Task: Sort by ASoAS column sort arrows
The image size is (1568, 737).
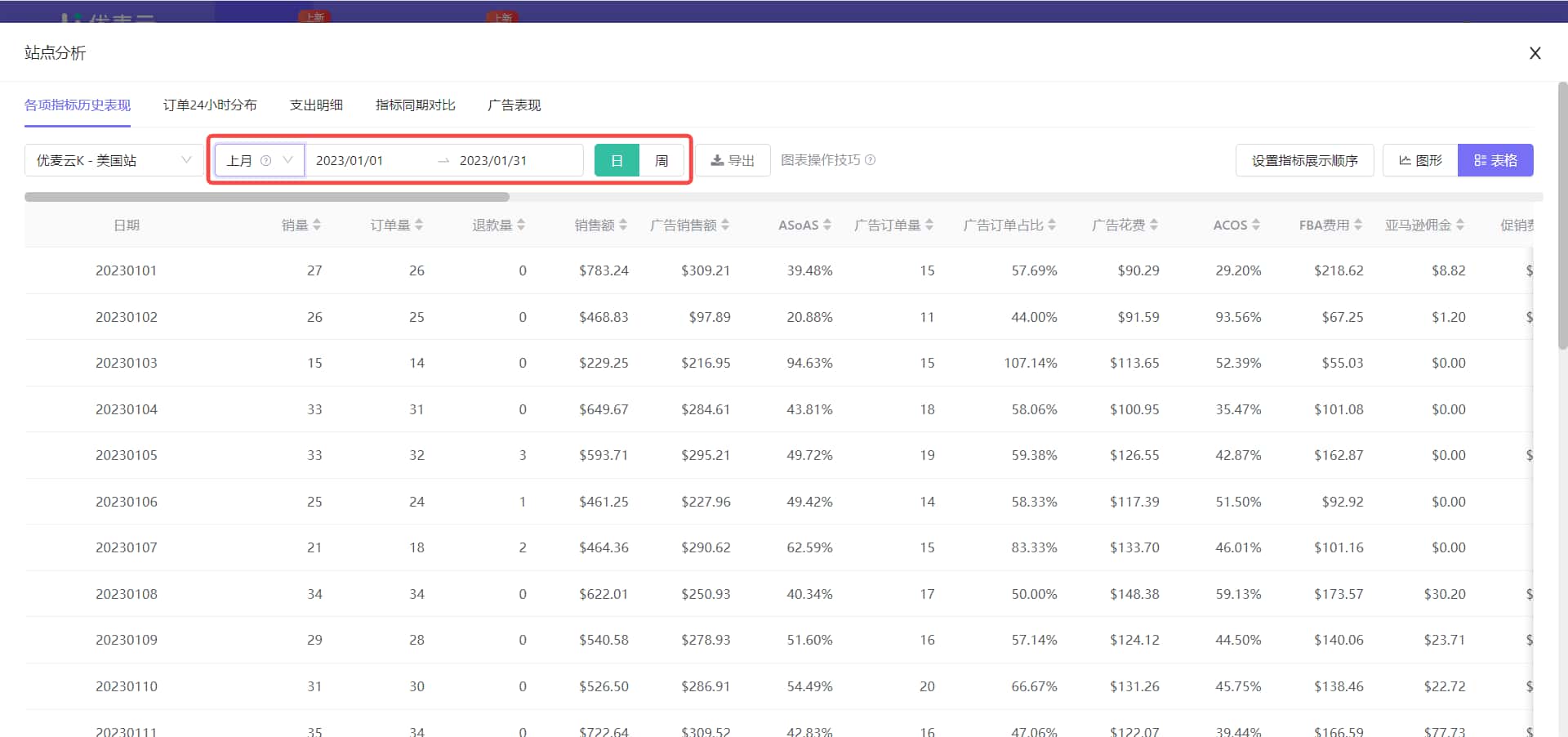Action: pos(827,225)
